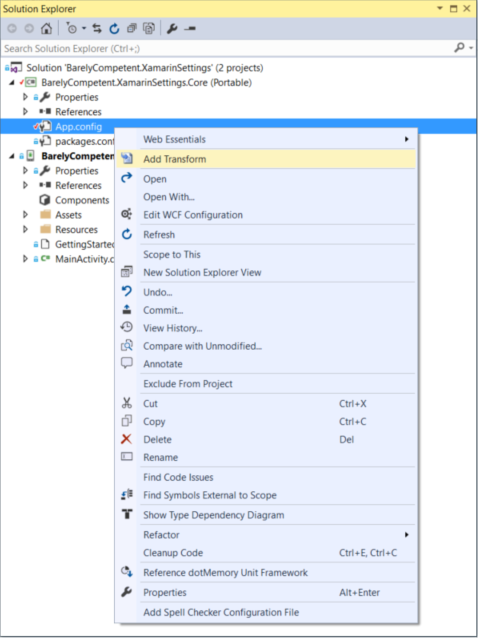Image resolution: width=478 pixels, height=638 pixels.
Task: Click the Back navigation arrow in toolbar
Action: pyautogui.click(x=12, y=29)
